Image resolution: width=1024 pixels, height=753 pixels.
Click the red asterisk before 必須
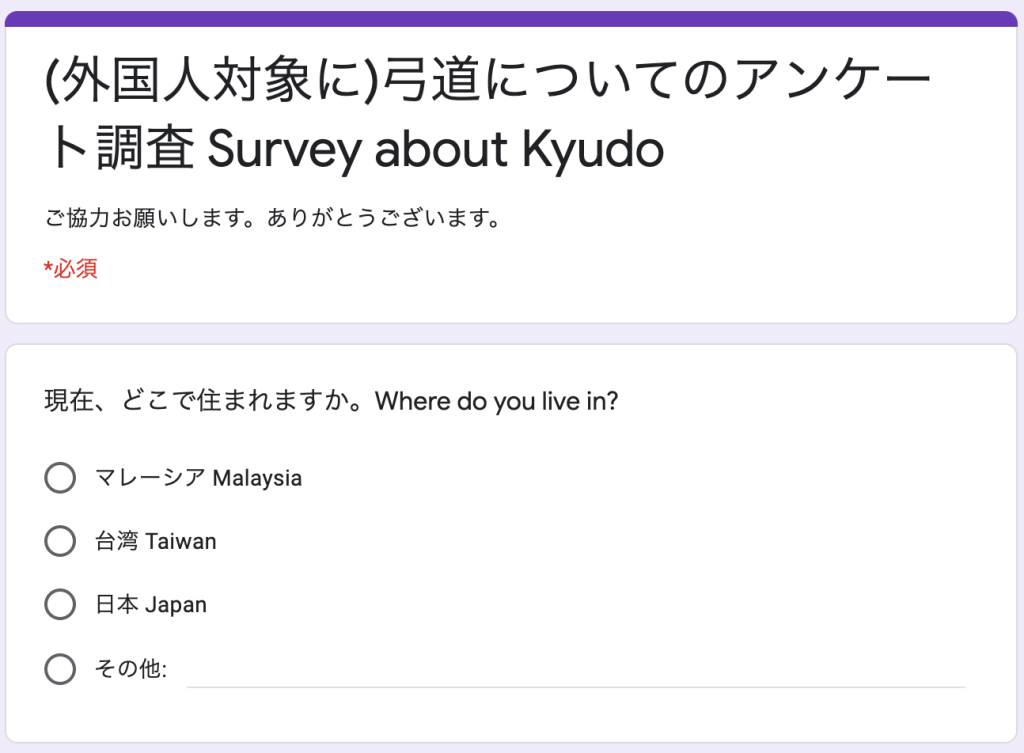tap(48, 268)
